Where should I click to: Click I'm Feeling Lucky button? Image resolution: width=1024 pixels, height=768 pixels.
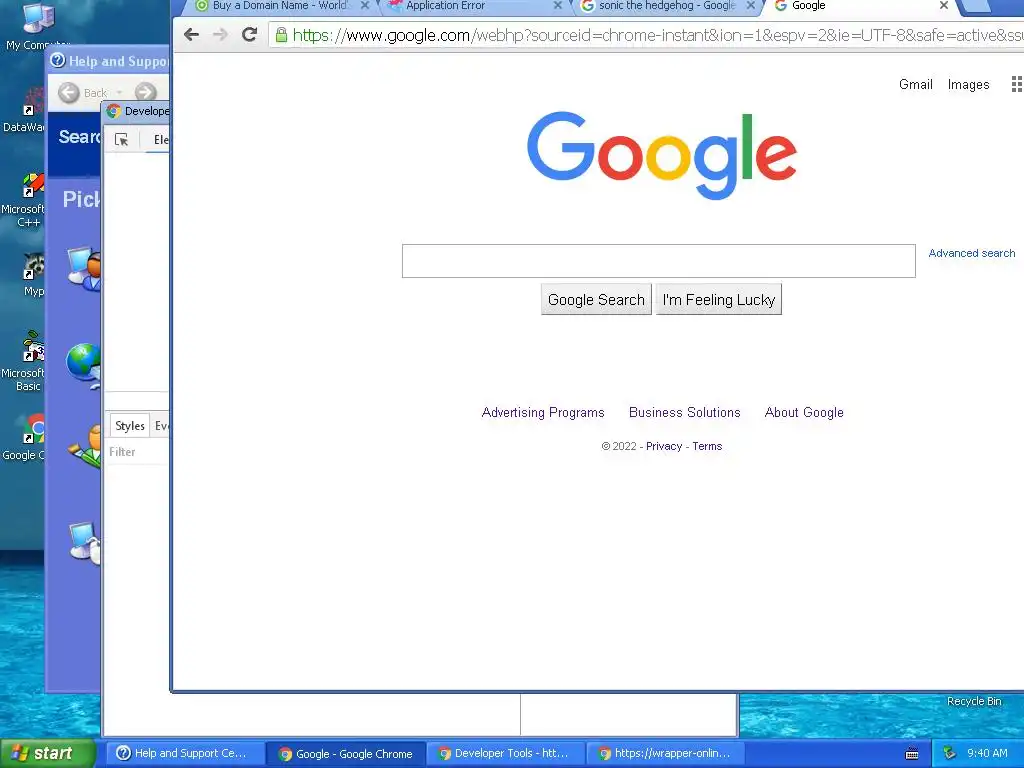[718, 300]
